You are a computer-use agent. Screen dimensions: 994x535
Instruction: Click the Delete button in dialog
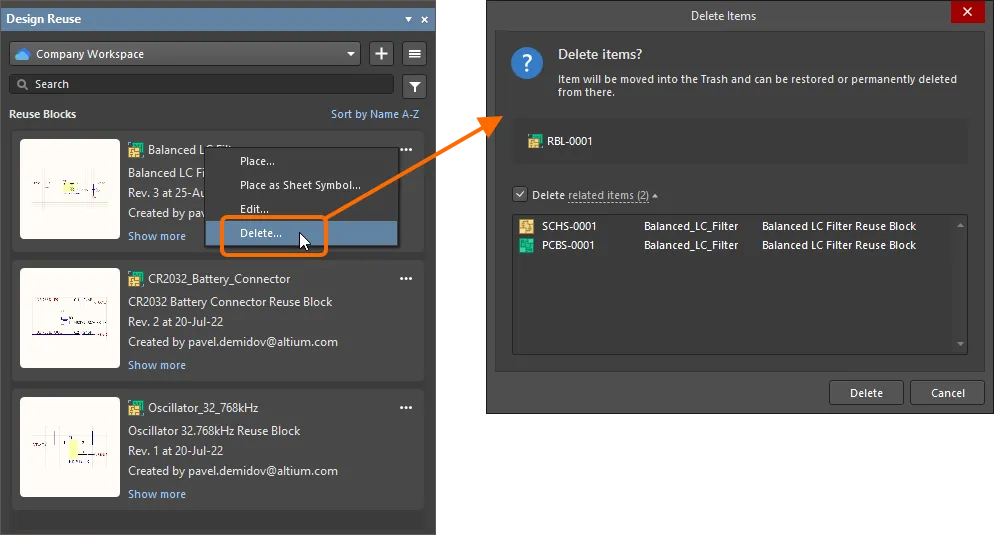pos(866,393)
